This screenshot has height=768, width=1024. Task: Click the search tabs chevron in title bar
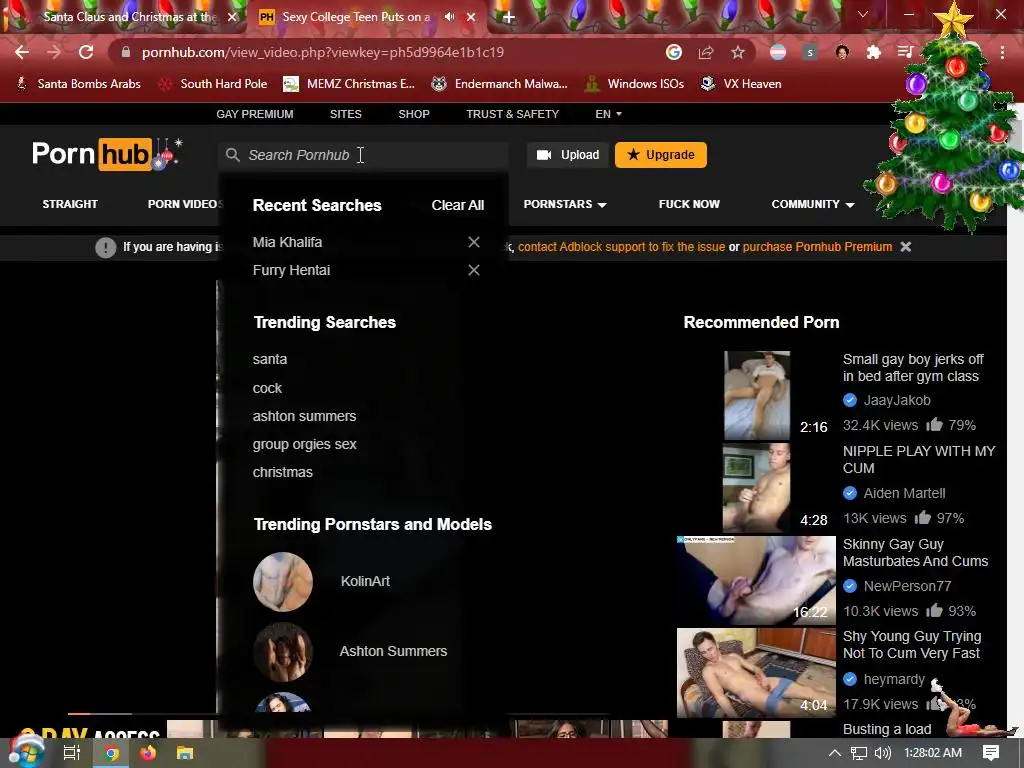(x=863, y=14)
